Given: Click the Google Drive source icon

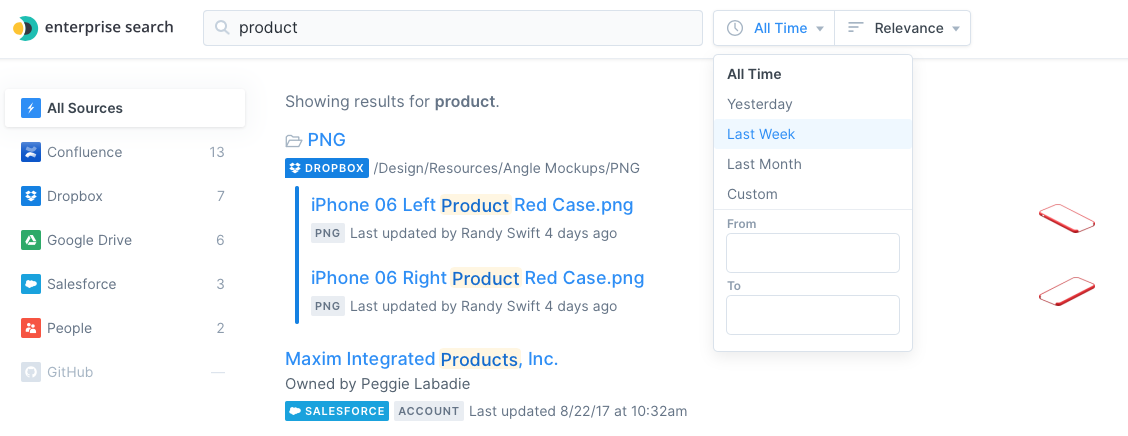Looking at the screenshot, I should (x=31, y=240).
